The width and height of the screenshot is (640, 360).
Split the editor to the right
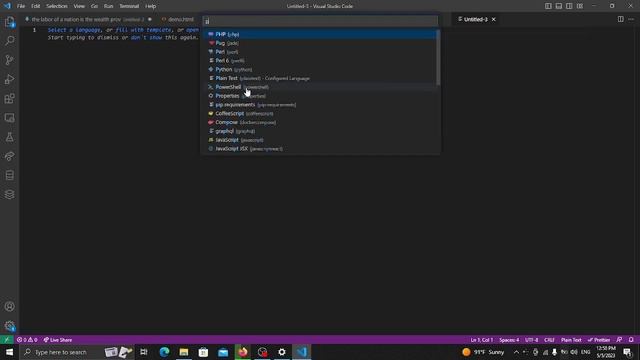point(620,19)
